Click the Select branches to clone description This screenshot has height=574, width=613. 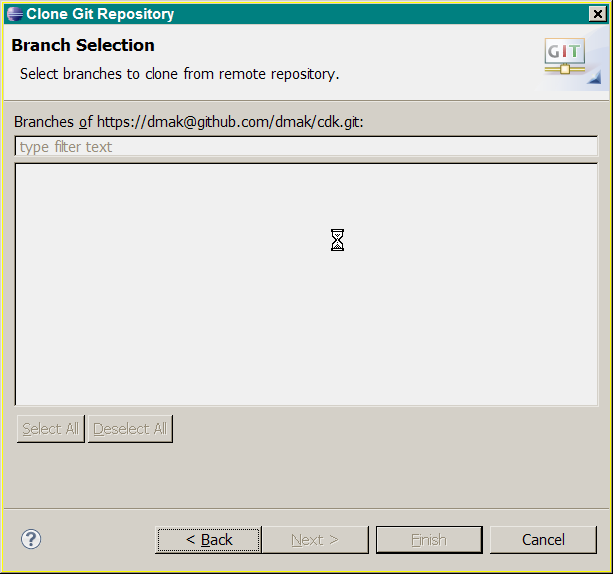[x=179, y=74]
